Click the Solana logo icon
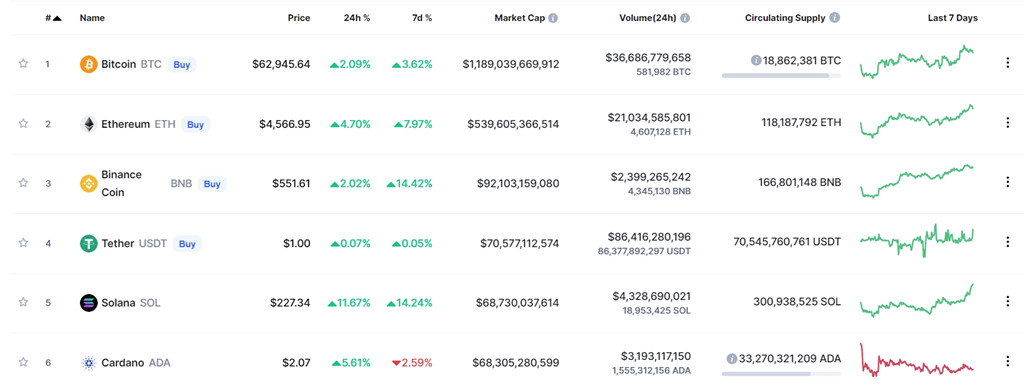The image size is (1024, 390). click(88, 303)
